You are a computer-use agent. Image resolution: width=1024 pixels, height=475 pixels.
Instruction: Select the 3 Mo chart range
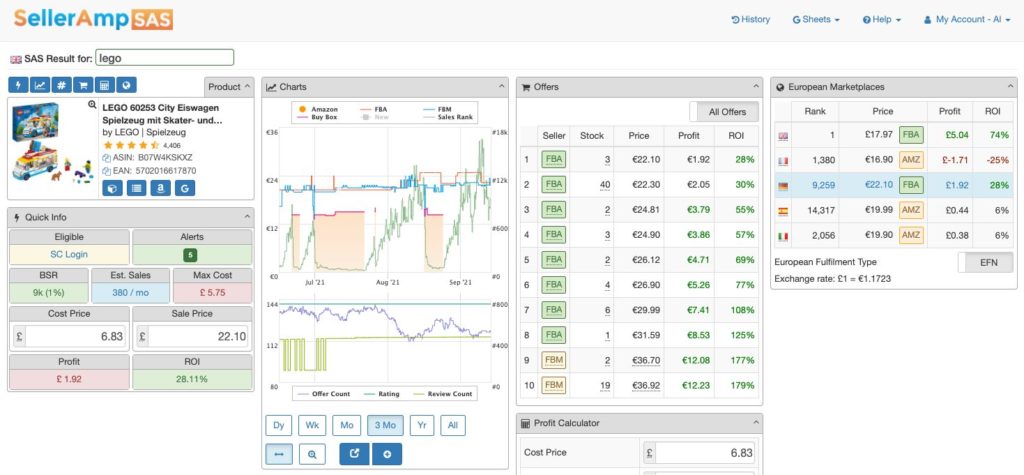[385, 425]
